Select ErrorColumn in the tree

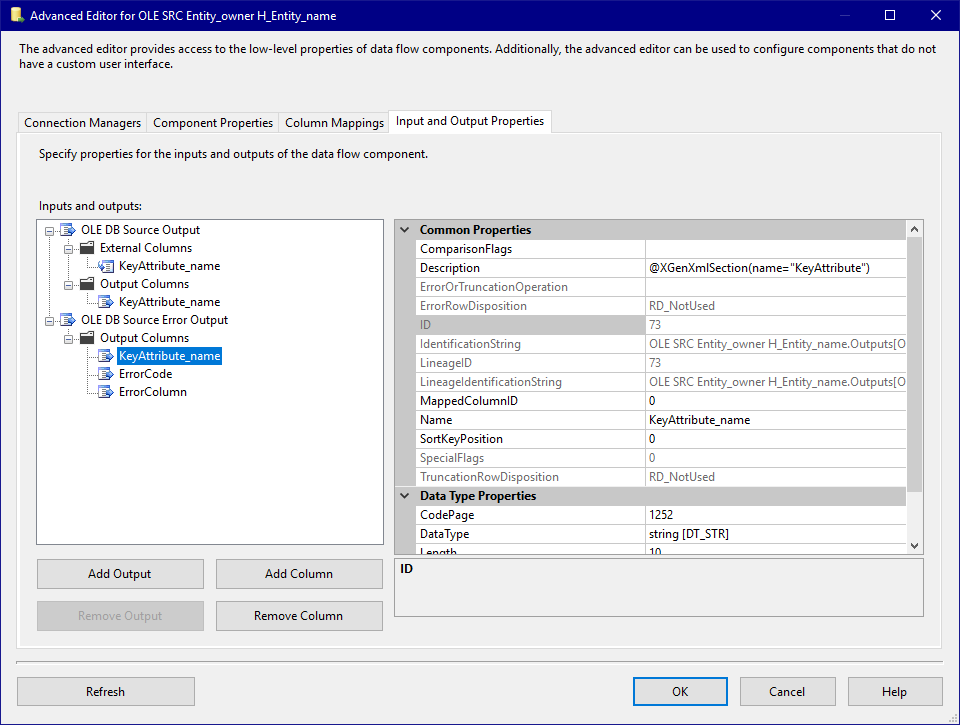tap(152, 392)
